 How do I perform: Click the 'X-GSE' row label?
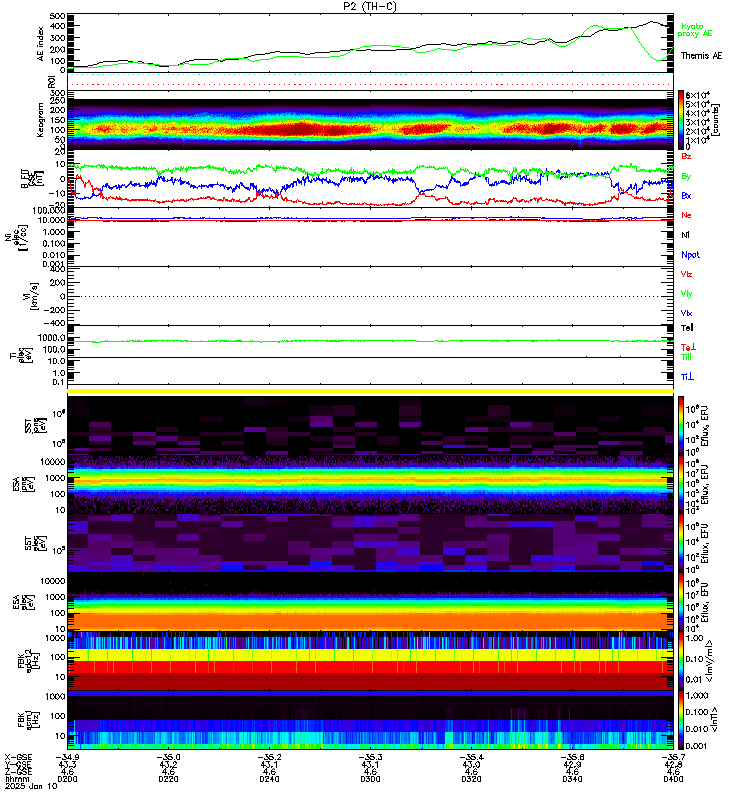click(18, 757)
